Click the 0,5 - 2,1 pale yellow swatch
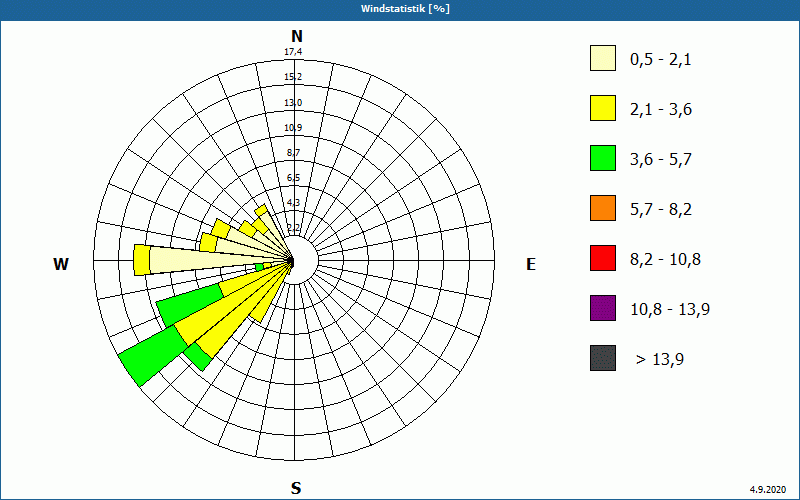Image resolution: width=800 pixels, height=500 pixels. (x=603, y=58)
